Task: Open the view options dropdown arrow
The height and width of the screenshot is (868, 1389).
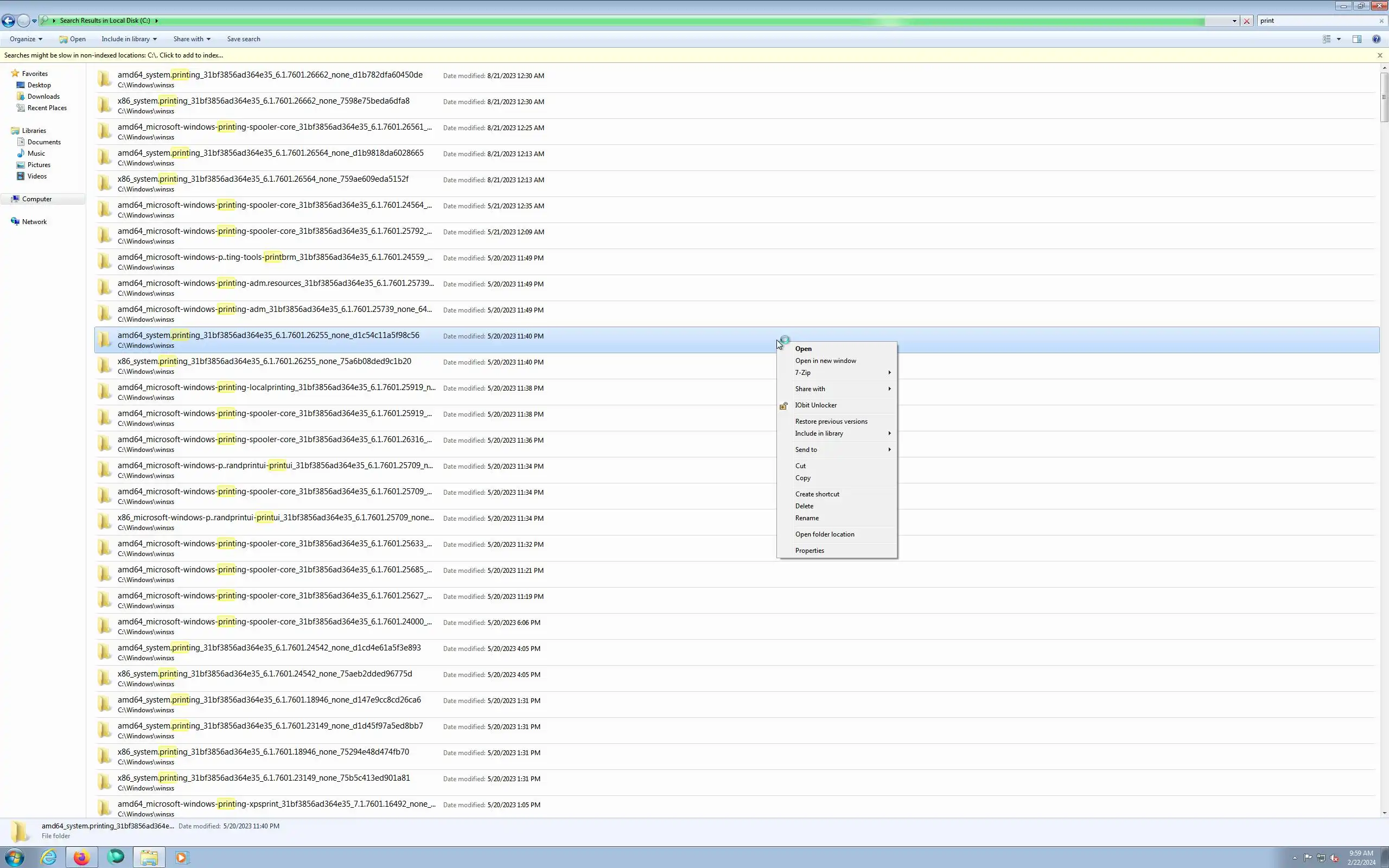Action: point(1339,39)
